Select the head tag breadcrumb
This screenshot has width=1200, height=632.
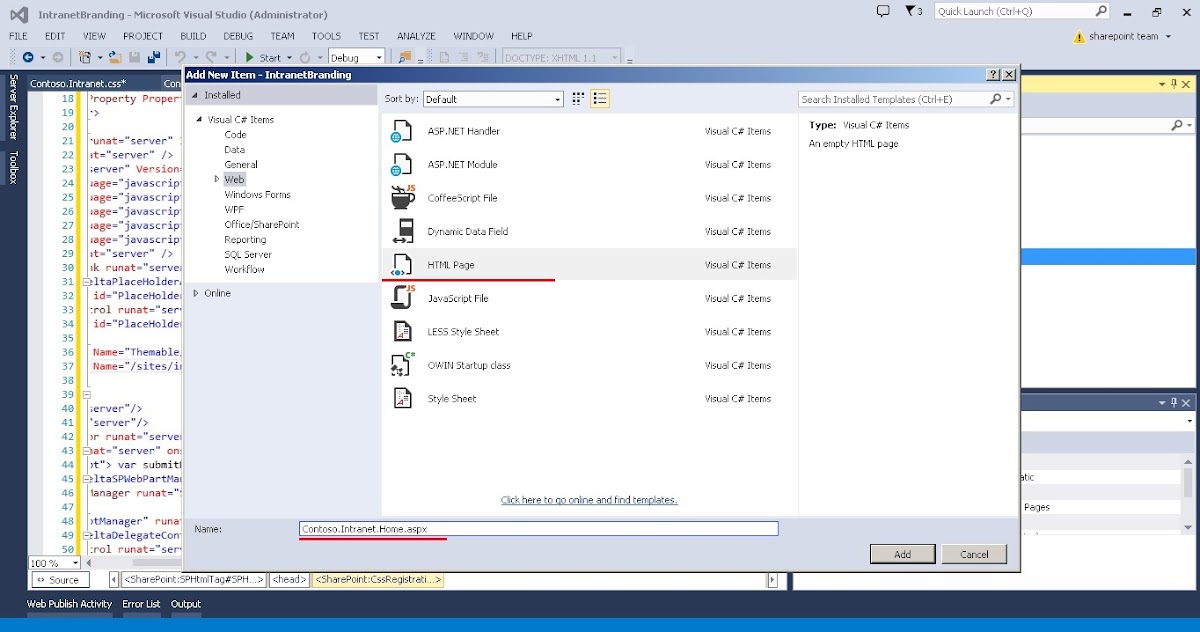tap(289, 580)
